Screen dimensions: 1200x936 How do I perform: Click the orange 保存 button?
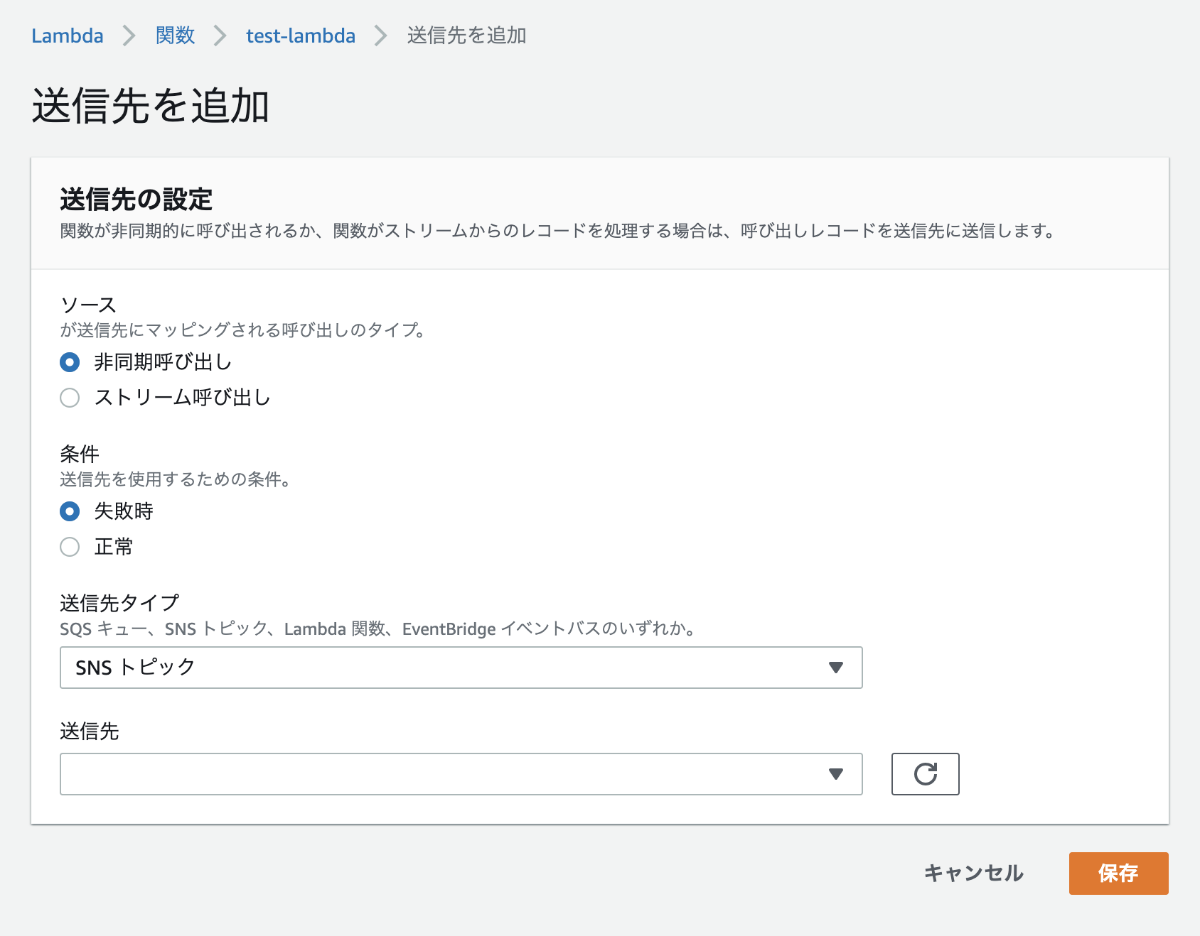click(x=1118, y=873)
